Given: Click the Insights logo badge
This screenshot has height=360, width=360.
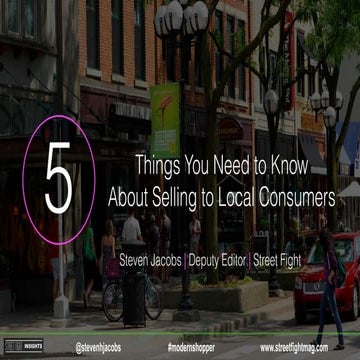Looking at the screenshot, I should 24,346.
